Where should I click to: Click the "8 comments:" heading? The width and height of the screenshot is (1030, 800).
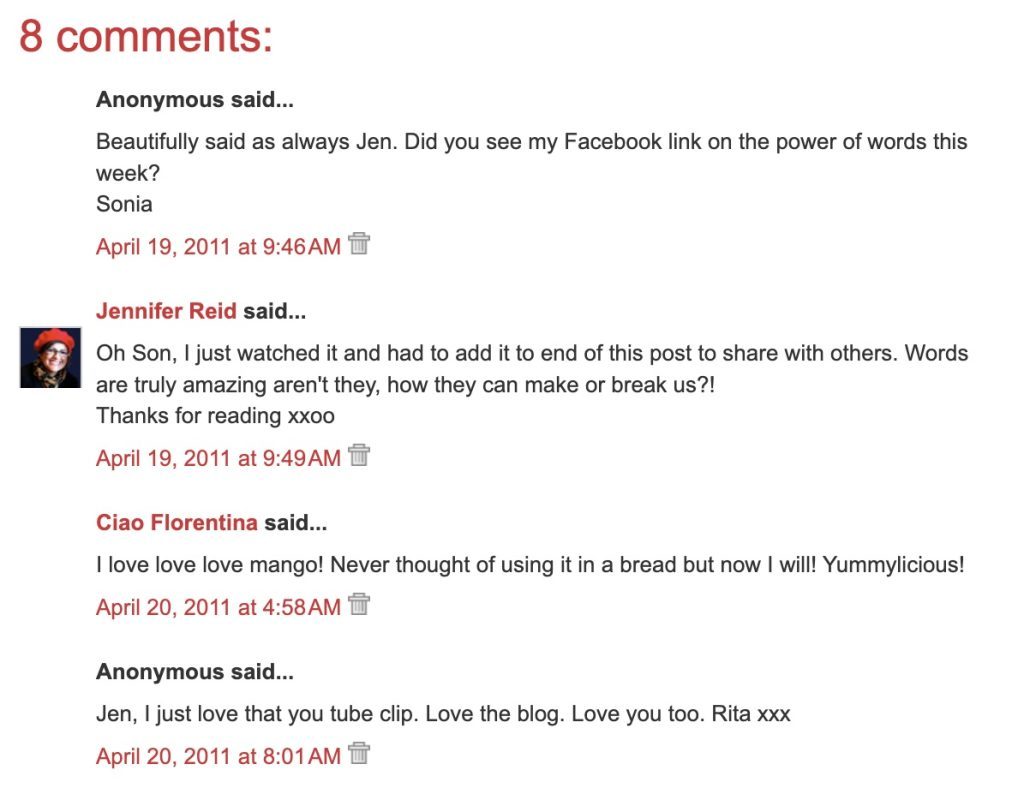pyautogui.click(x=146, y=37)
